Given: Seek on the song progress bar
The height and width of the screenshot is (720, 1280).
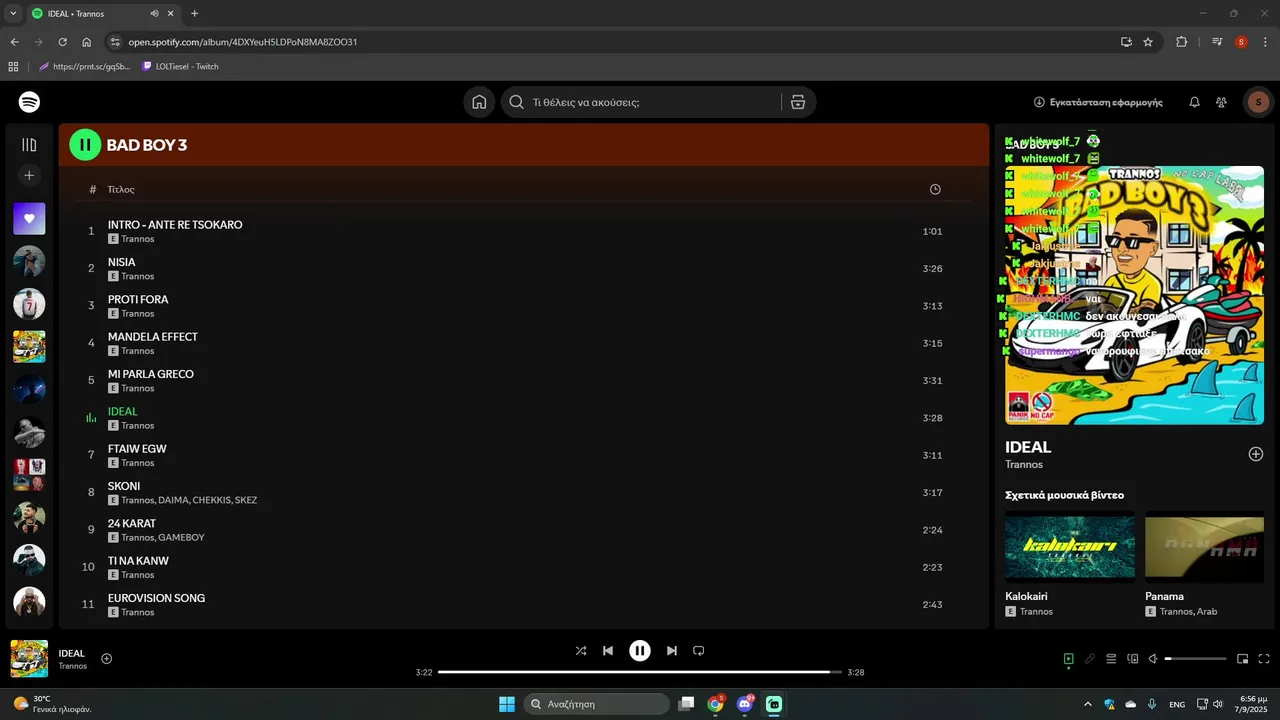Looking at the screenshot, I should click(640, 672).
